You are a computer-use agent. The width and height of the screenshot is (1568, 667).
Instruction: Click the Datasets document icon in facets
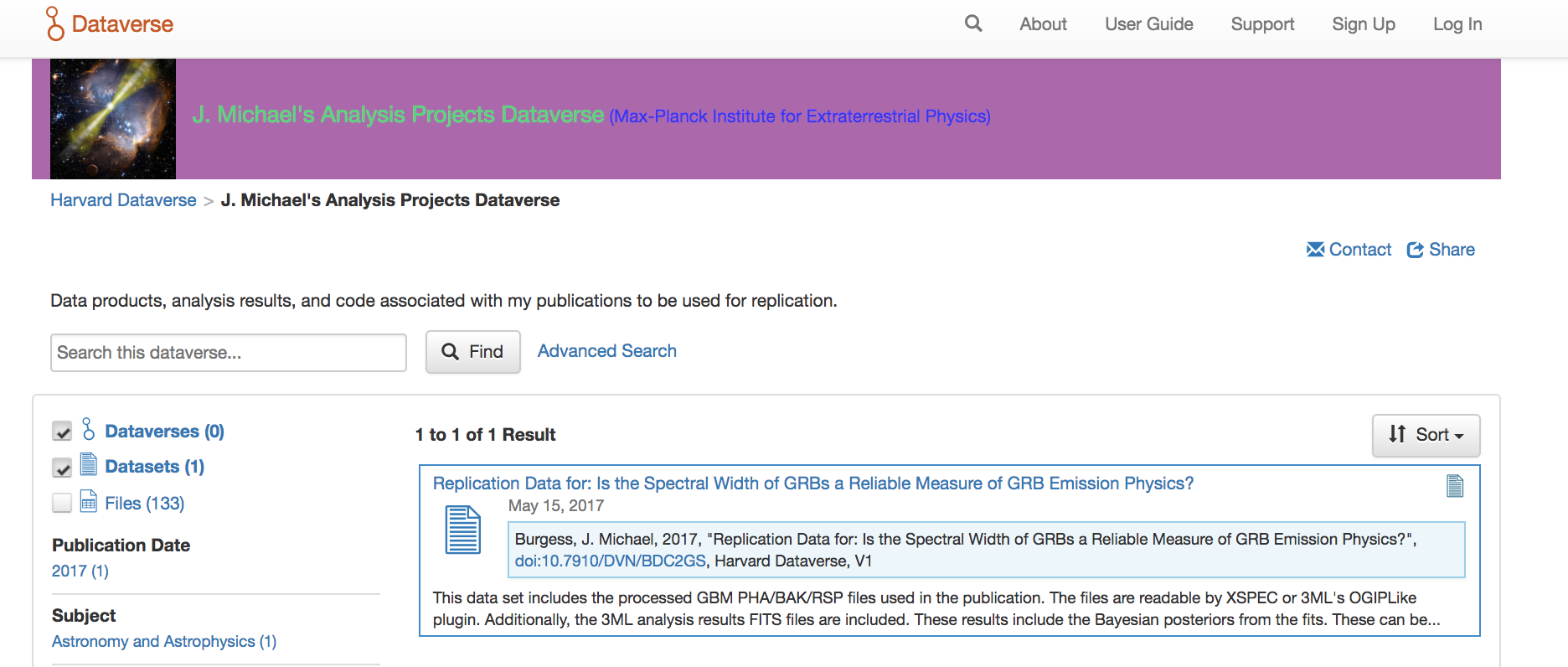click(89, 464)
